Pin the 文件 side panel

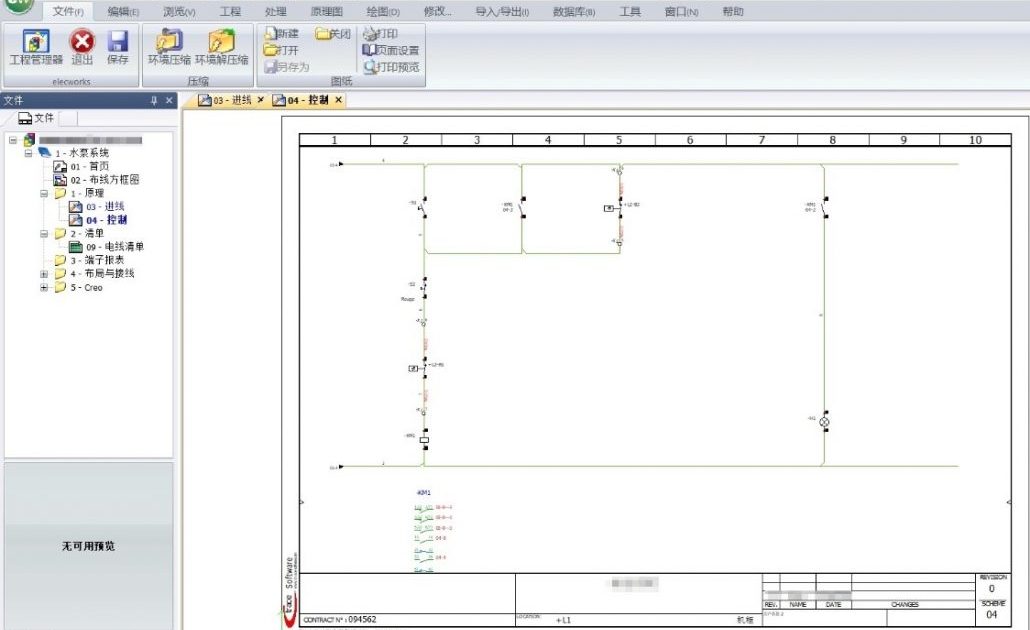coord(154,101)
